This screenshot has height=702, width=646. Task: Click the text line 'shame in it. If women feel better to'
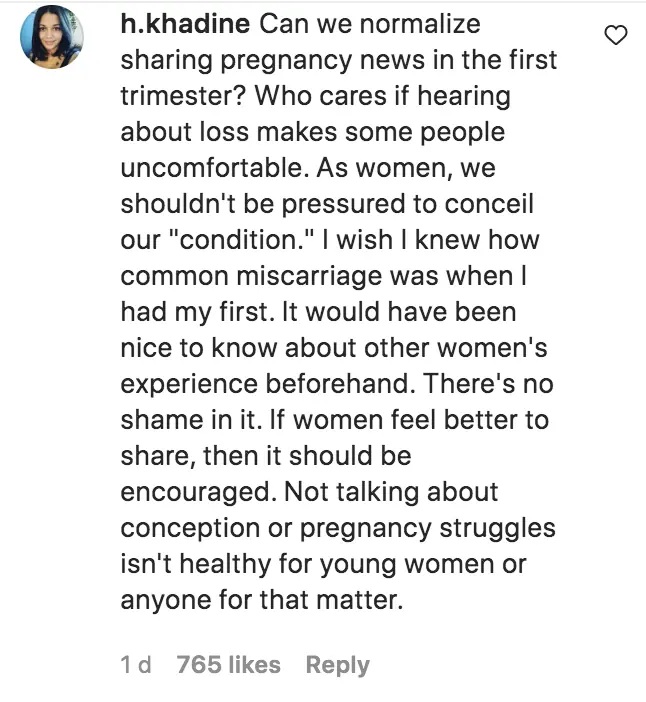pyautogui.click(x=334, y=419)
